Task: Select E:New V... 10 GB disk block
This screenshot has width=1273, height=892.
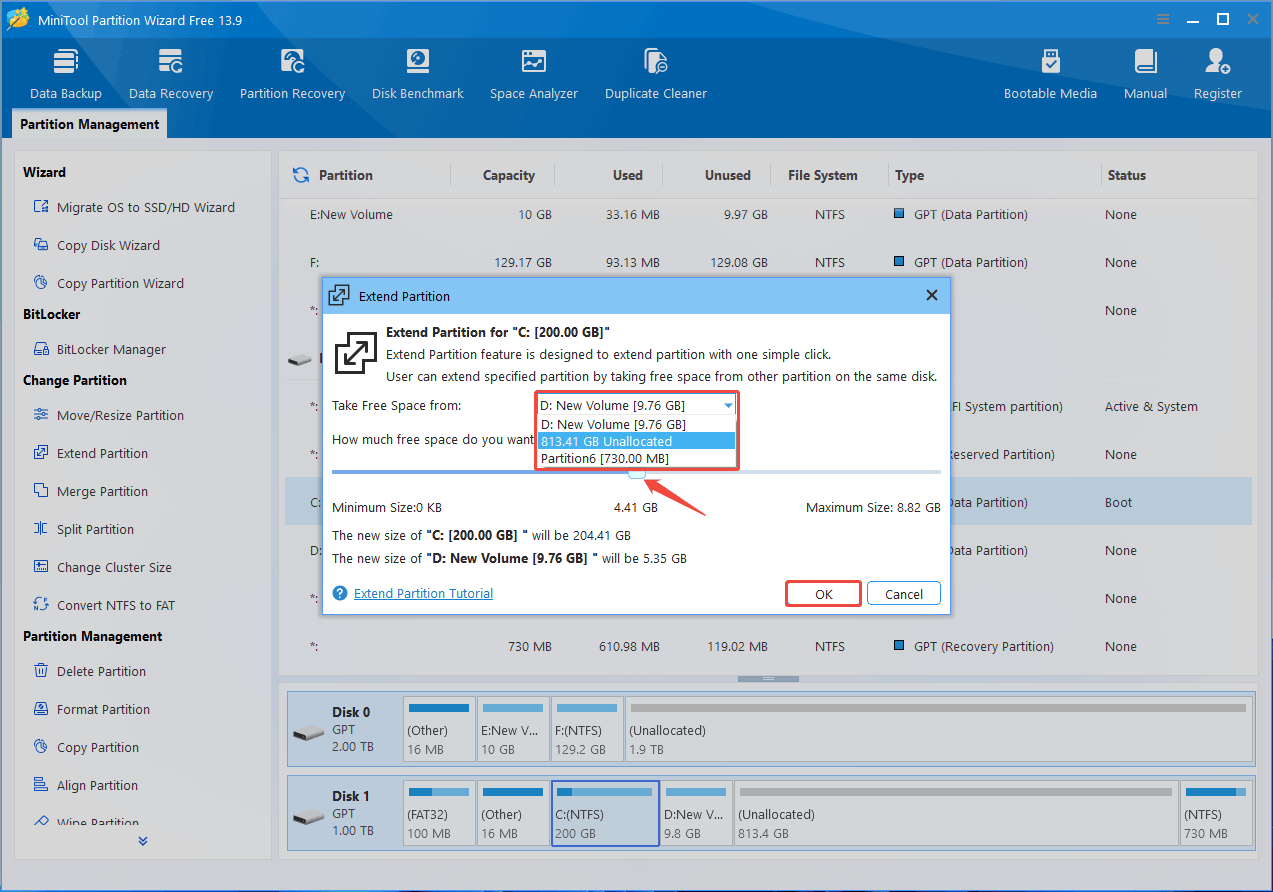Action: 513,729
